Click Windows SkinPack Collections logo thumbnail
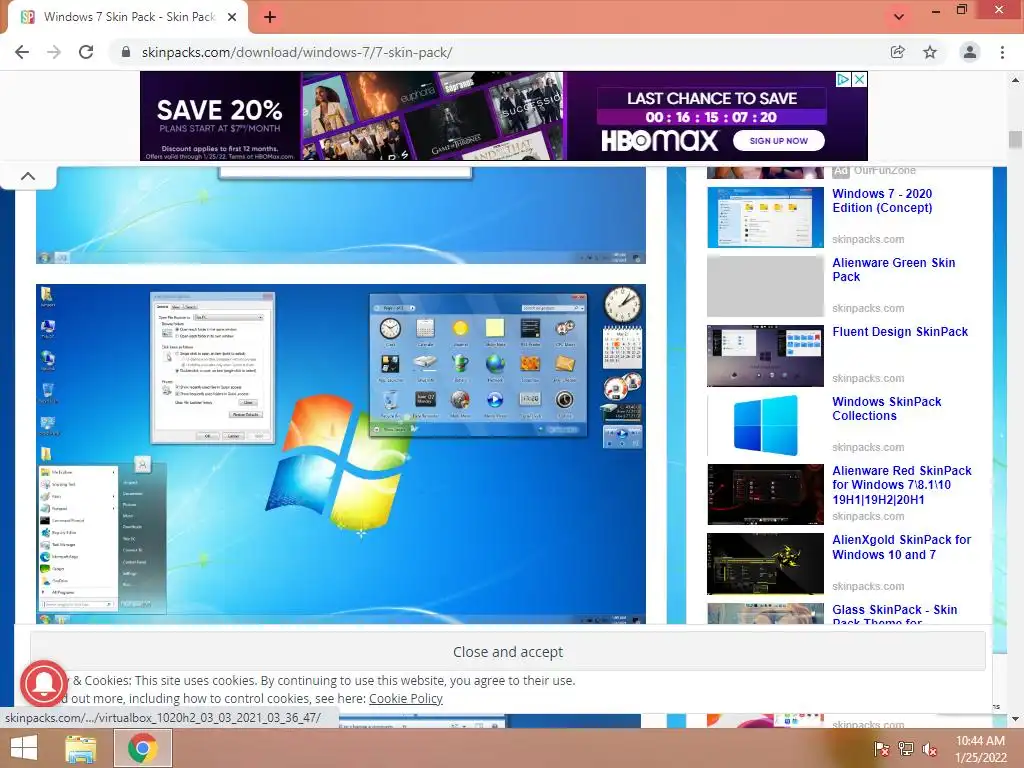The height and width of the screenshot is (768, 1024). pyautogui.click(x=765, y=425)
